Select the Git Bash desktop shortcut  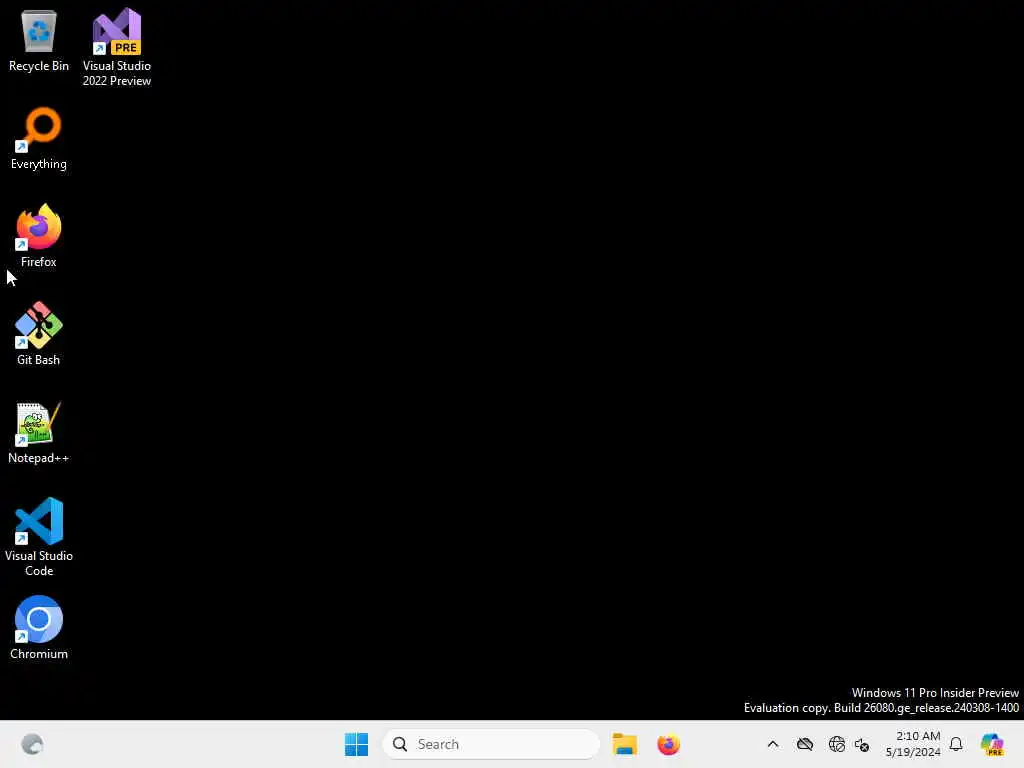point(39,334)
